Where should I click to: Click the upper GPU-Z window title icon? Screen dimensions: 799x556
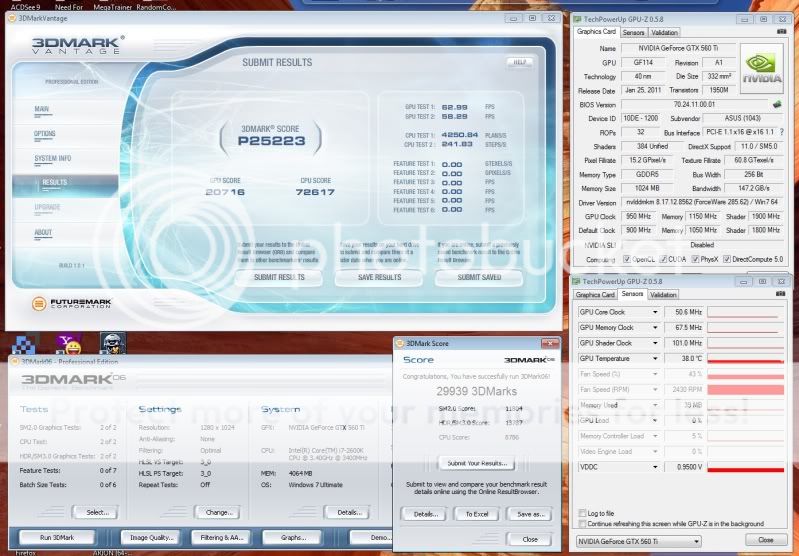(x=578, y=19)
